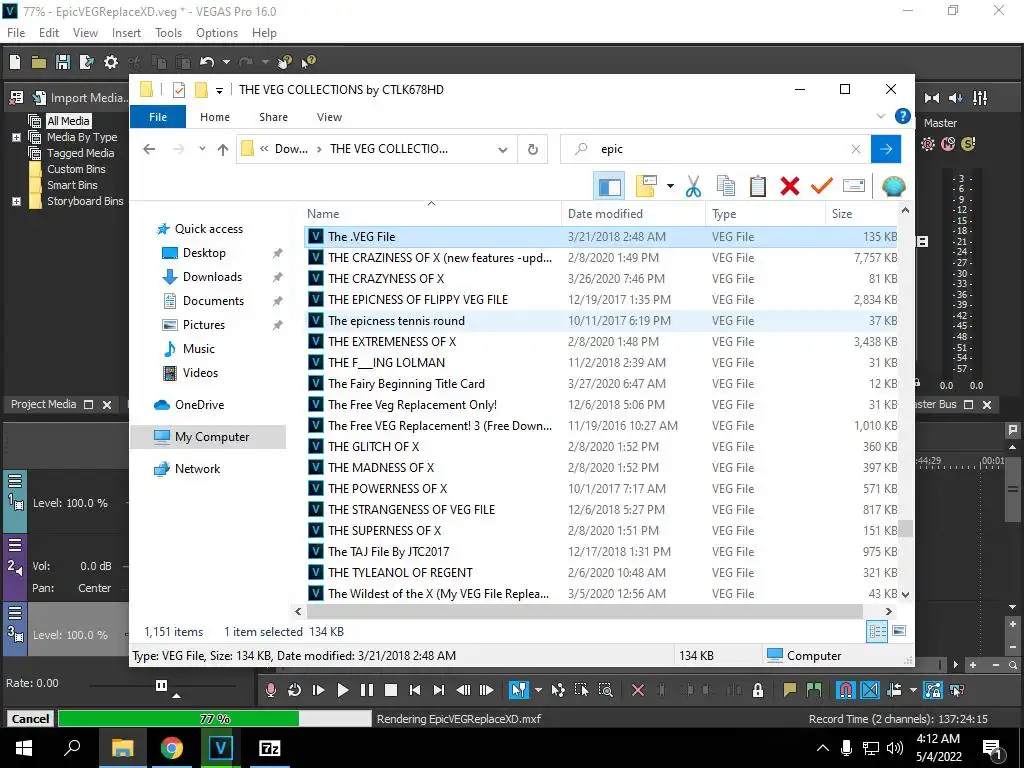Toggle the Auto Ripple icon
Screen dimensions: 1024x768
pos(895,690)
